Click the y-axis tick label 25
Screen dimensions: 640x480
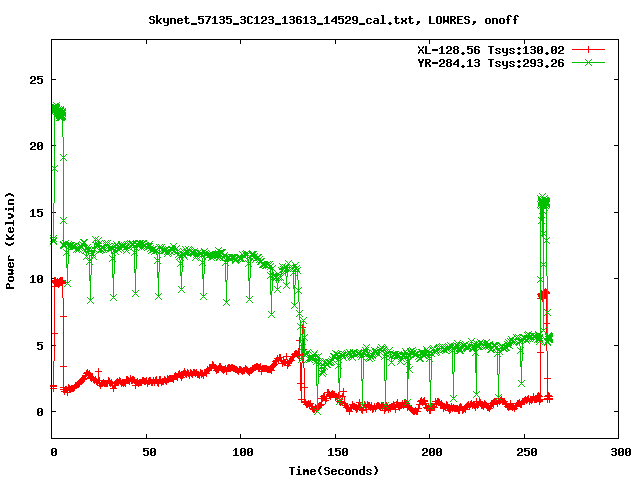coord(36,80)
